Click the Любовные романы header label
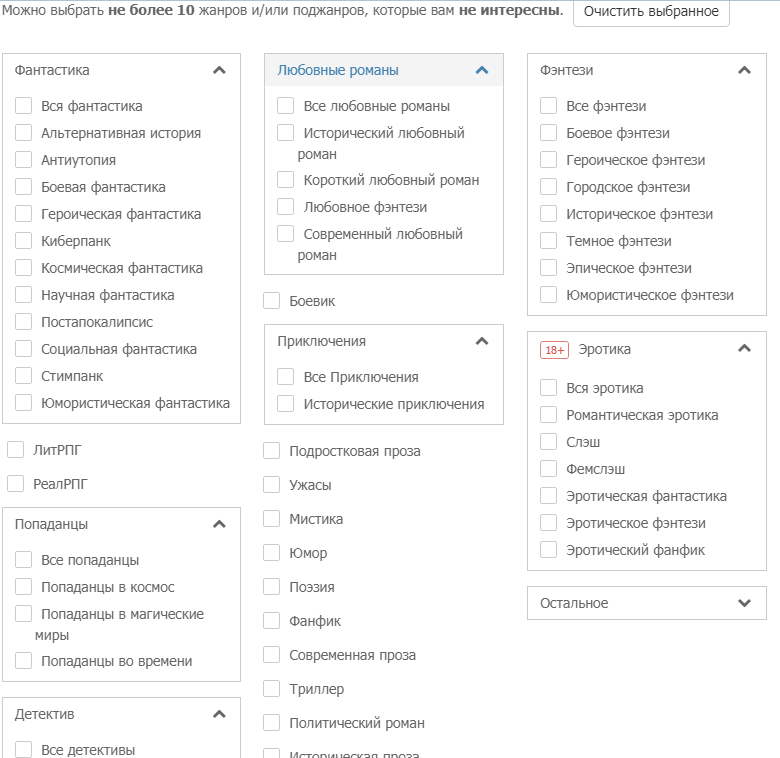Screen dimensions: 780x758 point(338,70)
